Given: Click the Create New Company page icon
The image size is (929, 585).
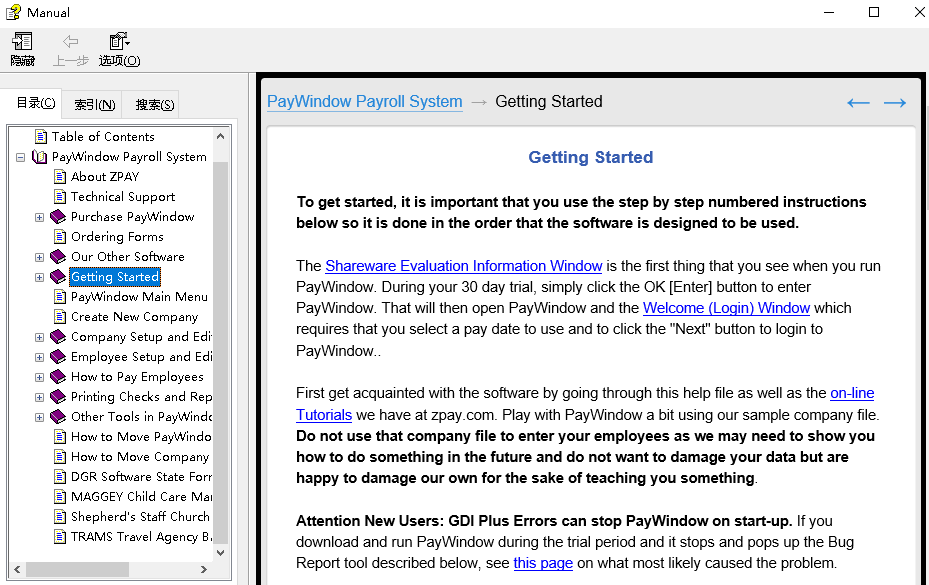Looking at the screenshot, I should 60,317.
